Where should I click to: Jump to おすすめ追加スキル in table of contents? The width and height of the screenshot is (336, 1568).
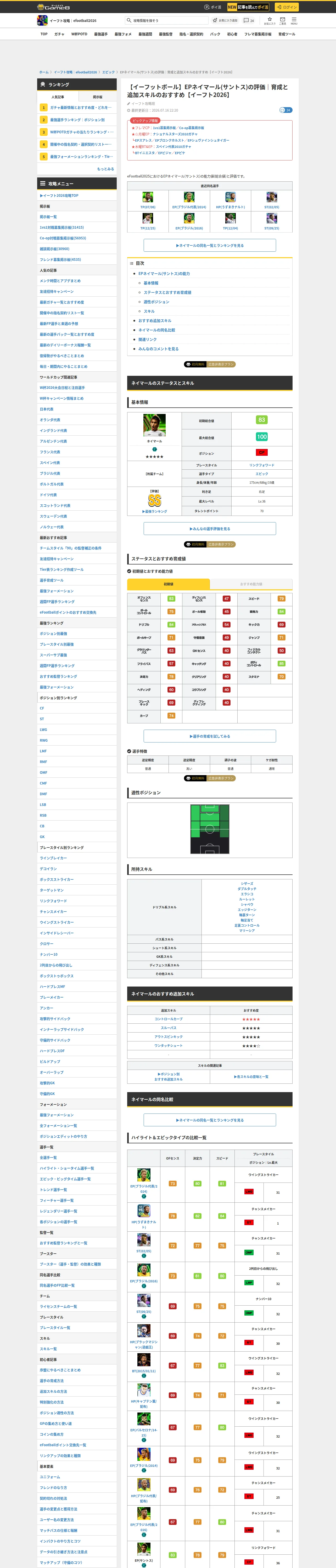[155, 321]
